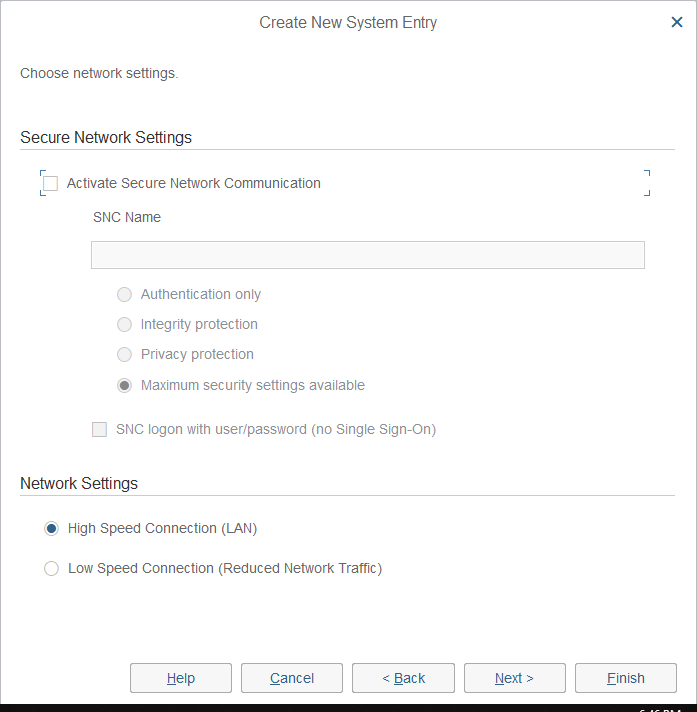Screen dimensions: 697x712
Task: Go to previous step with Back
Action: (403, 678)
